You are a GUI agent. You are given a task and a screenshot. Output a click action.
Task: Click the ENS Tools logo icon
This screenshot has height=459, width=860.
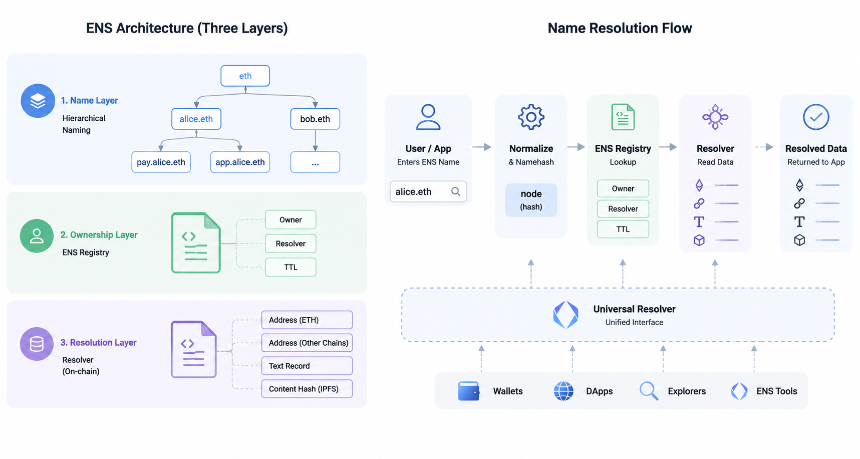coord(739,391)
